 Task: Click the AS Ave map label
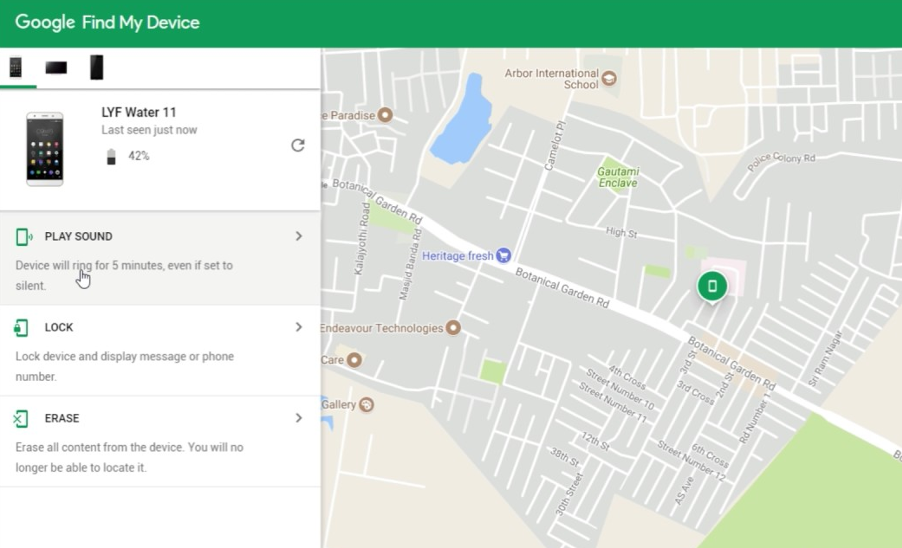[685, 490]
